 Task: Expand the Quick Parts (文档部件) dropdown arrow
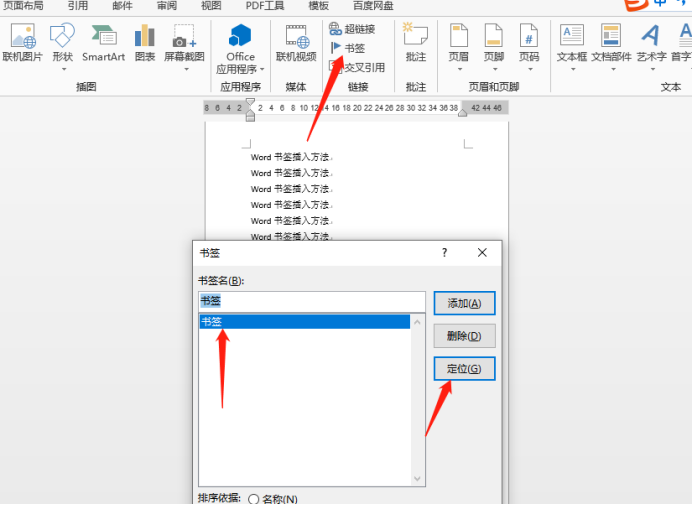[613, 69]
